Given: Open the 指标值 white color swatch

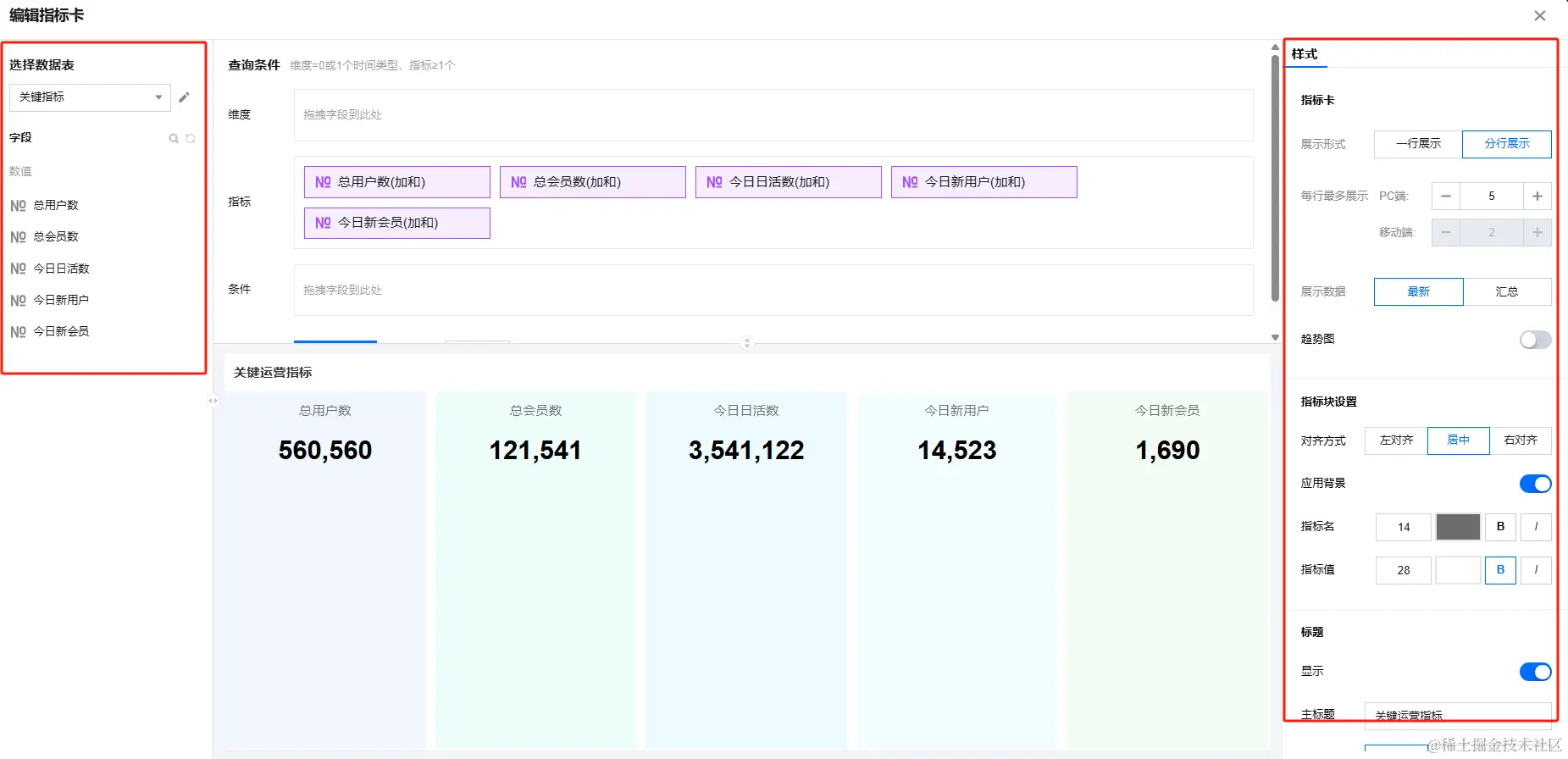Looking at the screenshot, I should click(1458, 570).
